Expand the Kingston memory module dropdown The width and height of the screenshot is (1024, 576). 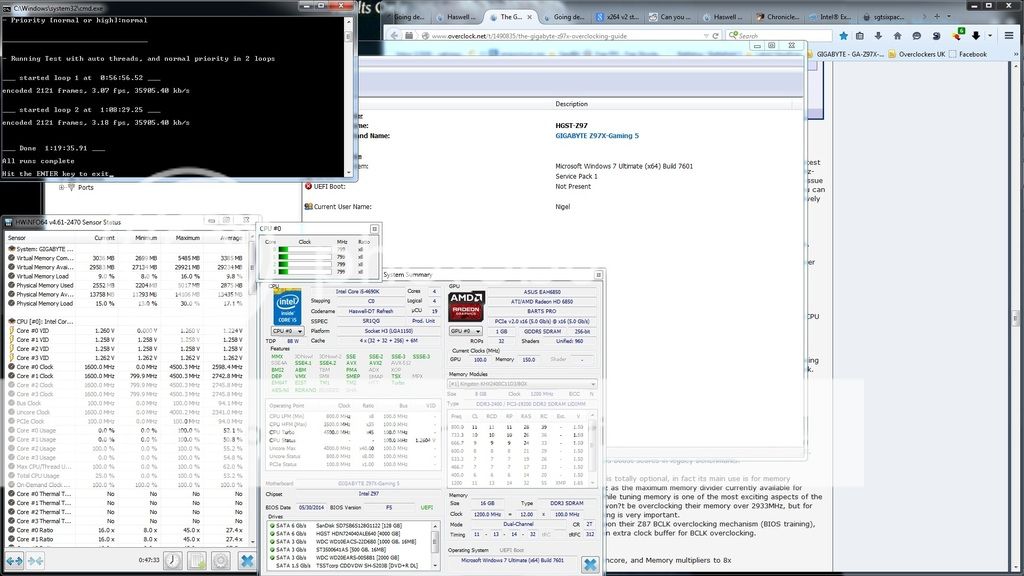point(593,383)
